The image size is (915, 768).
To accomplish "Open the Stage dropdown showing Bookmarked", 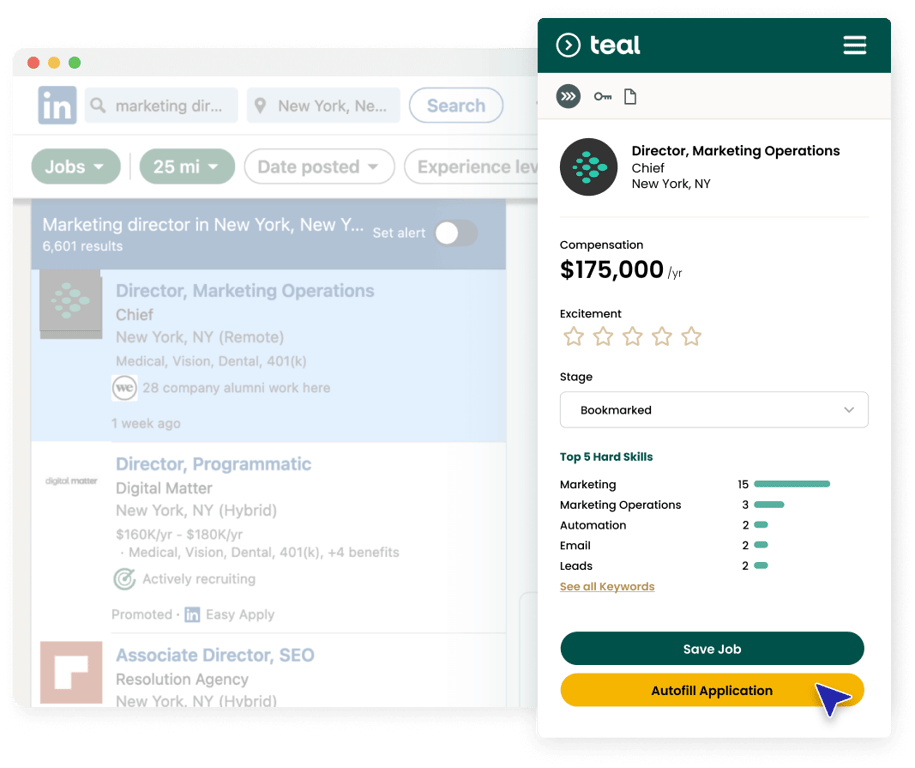I will click(x=714, y=410).
